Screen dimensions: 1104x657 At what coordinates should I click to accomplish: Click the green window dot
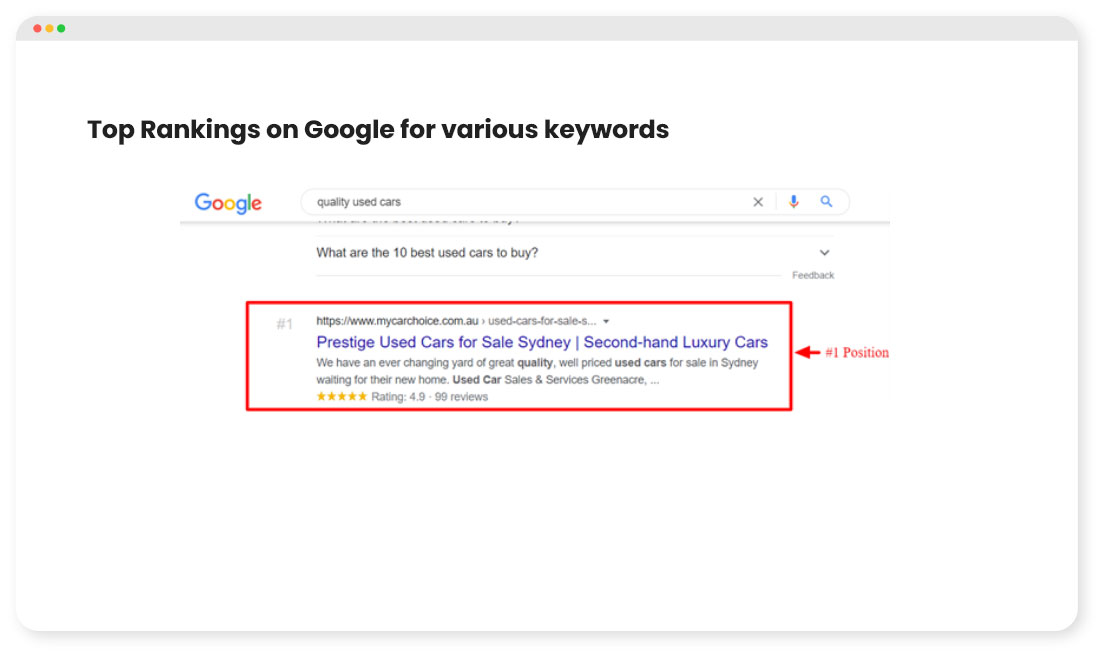(x=61, y=28)
